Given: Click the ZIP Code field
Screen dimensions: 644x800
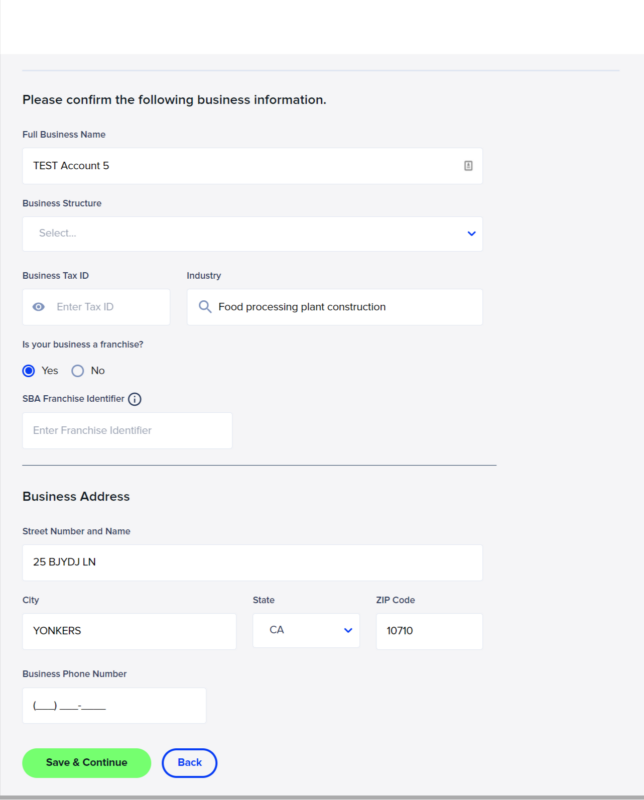Looking at the screenshot, I should click(x=429, y=631).
